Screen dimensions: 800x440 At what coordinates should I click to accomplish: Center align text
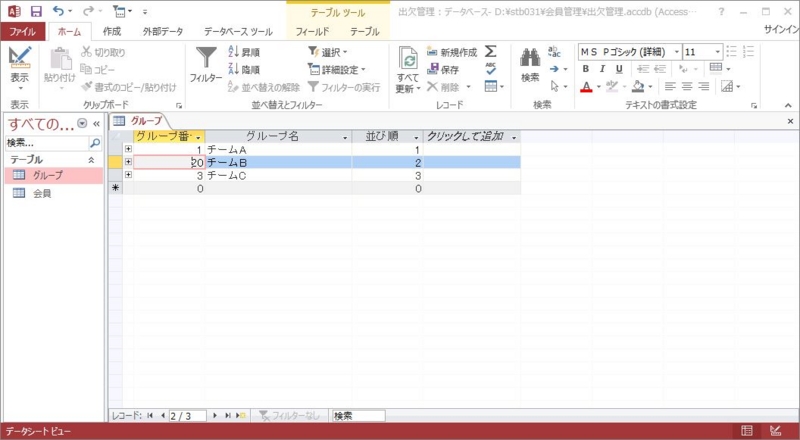tap(687, 87)
